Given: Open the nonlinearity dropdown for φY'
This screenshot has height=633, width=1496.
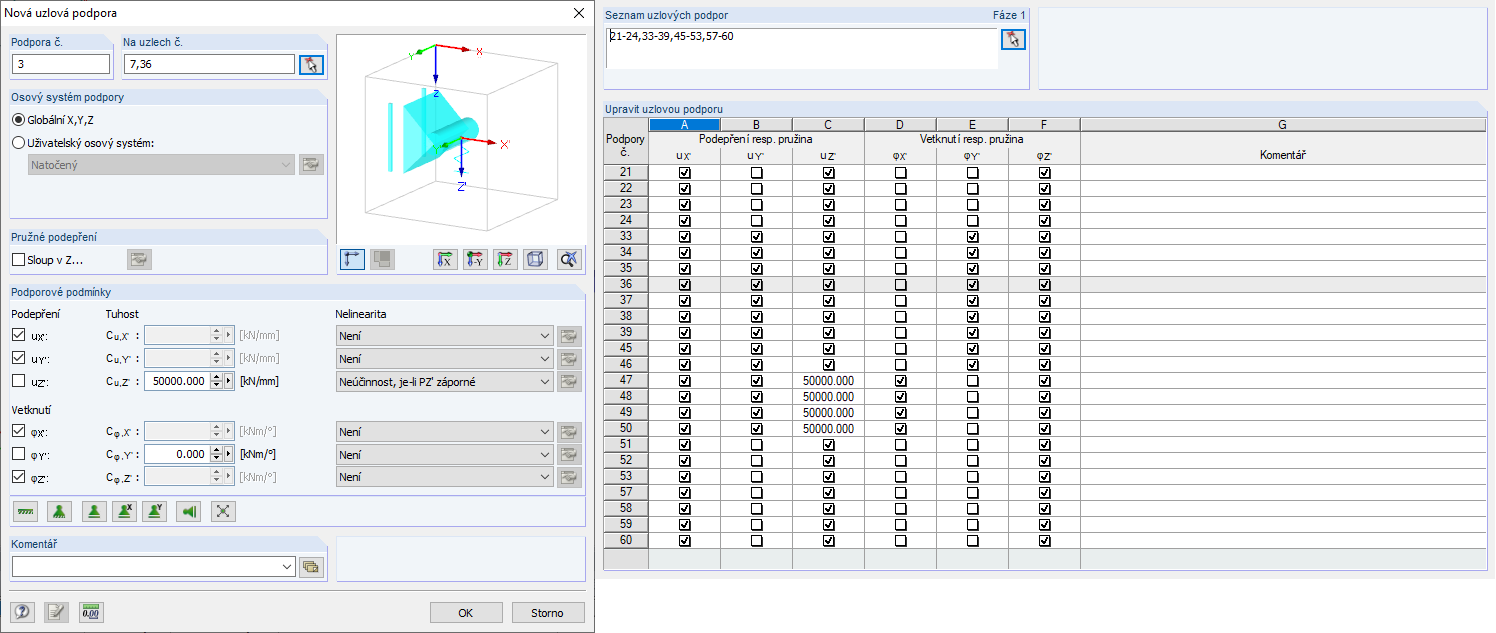Looking at the screenshot, I should click(445, 454).
